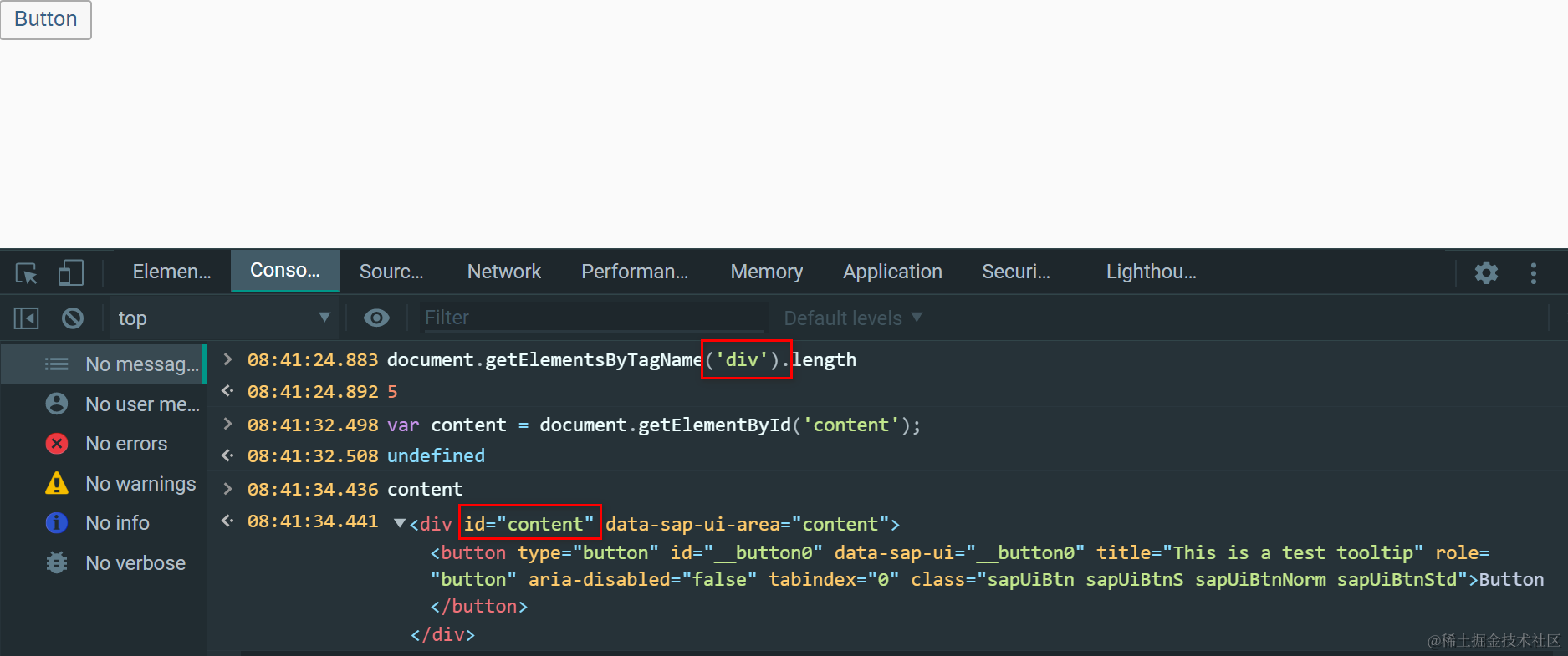The image size is (1568, 656).
Task: Click the var content getElementById line
Action: (x=654, y=425)
